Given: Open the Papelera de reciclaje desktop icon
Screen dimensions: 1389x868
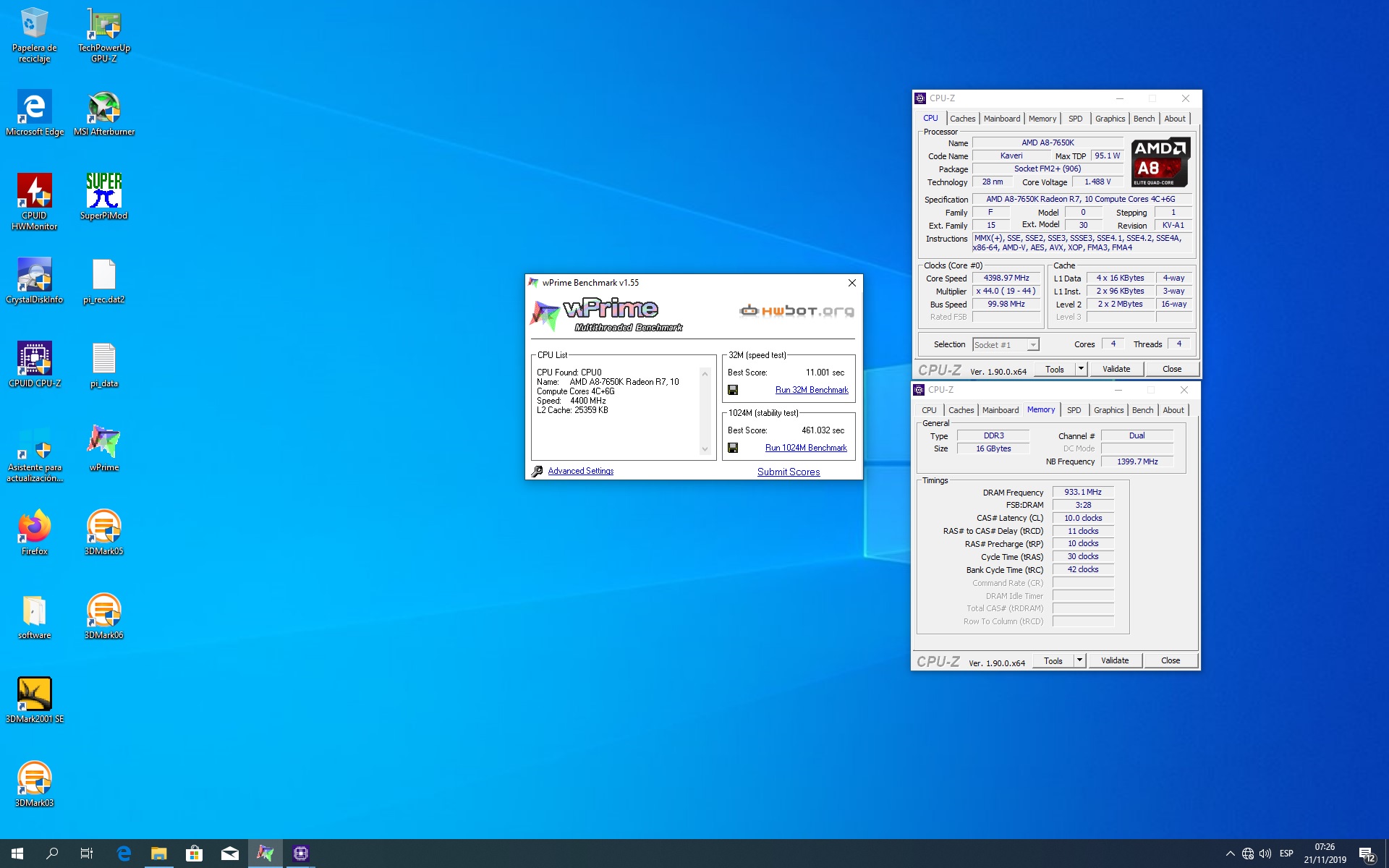Looking at the screenshot, I should (x=34, y=35).
